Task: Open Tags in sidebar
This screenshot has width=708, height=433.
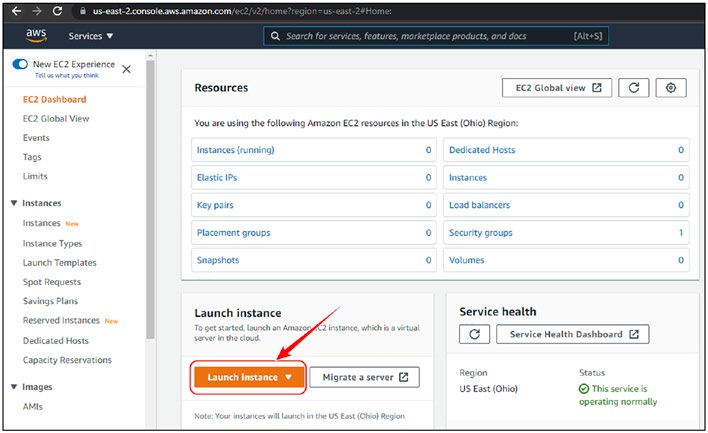Action: (x=32, y=157)
